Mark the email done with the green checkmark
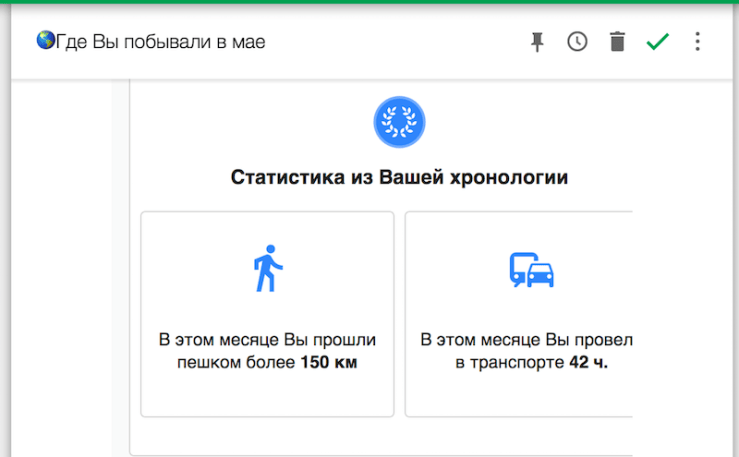 pyautogui.click(x=657, y=41)
